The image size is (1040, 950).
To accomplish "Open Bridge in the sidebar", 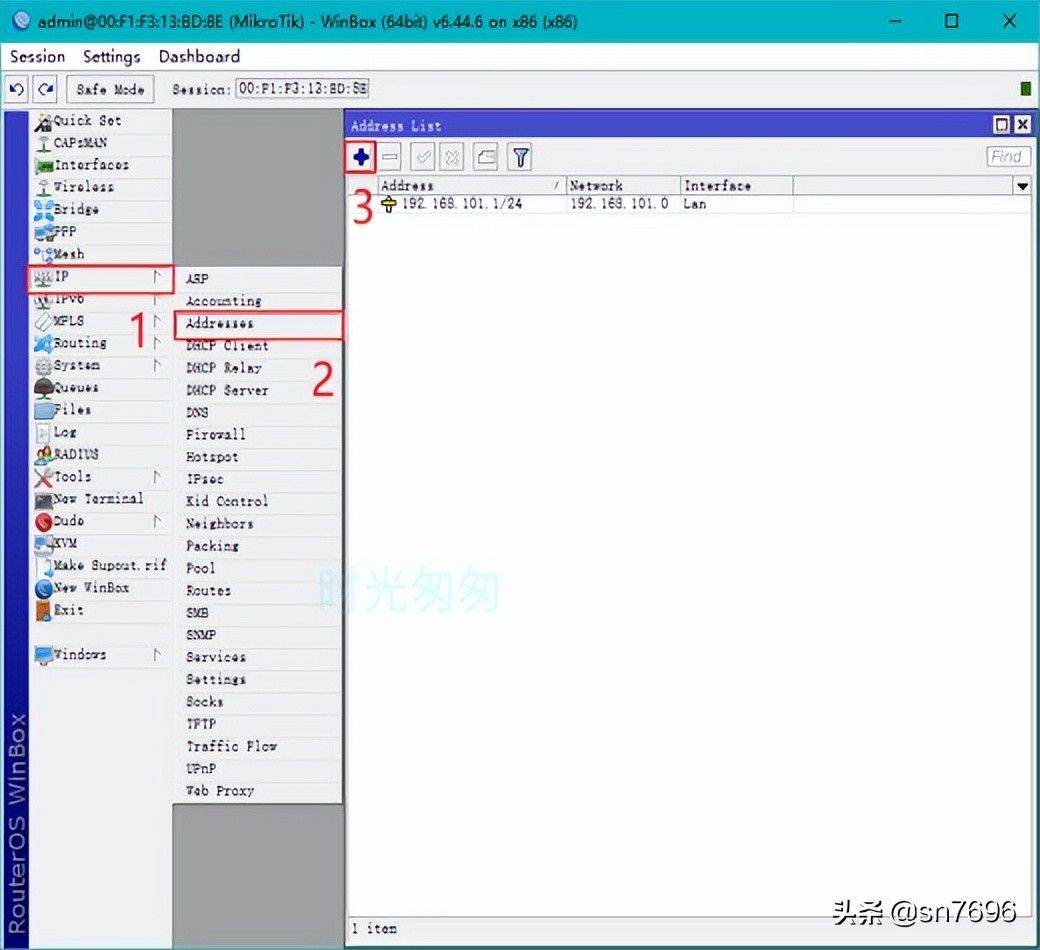I will (x=101, y=210).
